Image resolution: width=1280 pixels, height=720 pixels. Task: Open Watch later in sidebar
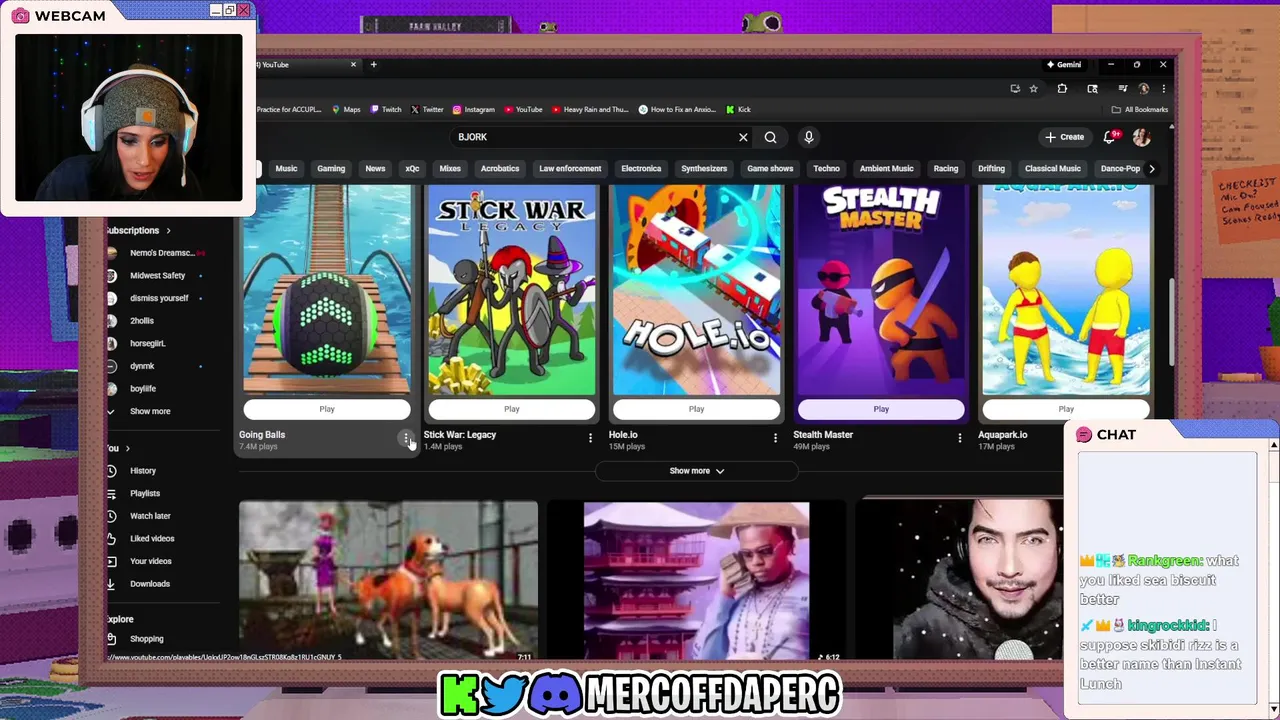tap(150, 516)
